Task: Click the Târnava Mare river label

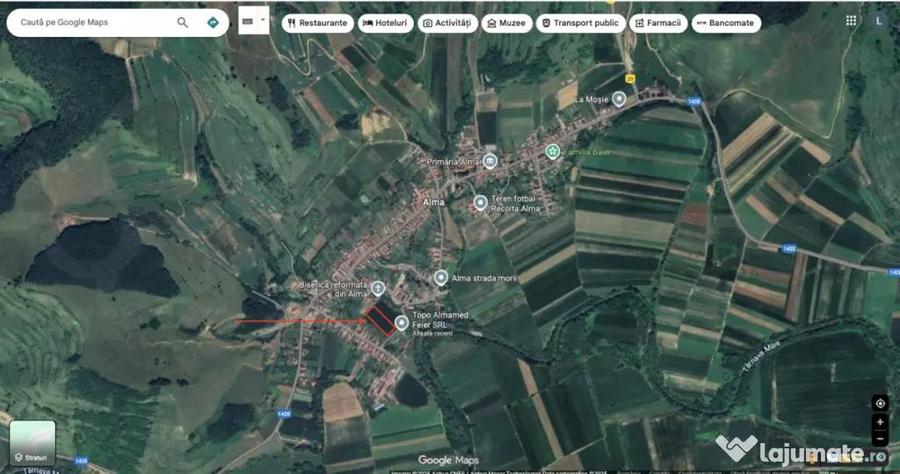Action: point(762,358)
